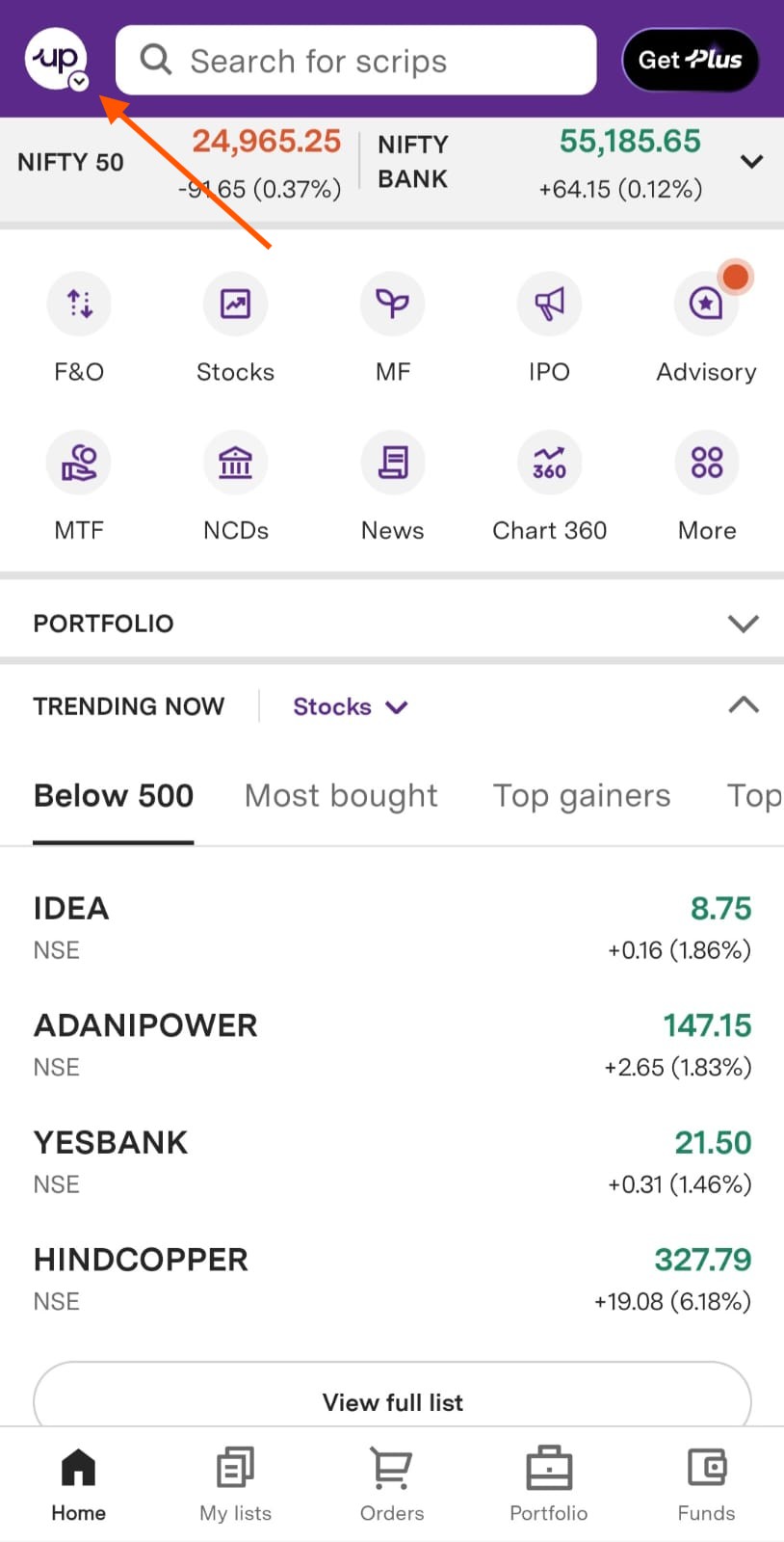Screen dimensions: 784x1542
Task: Switch to the Top gainers tab
Action: pyautogui.click(x=582, y=796)
